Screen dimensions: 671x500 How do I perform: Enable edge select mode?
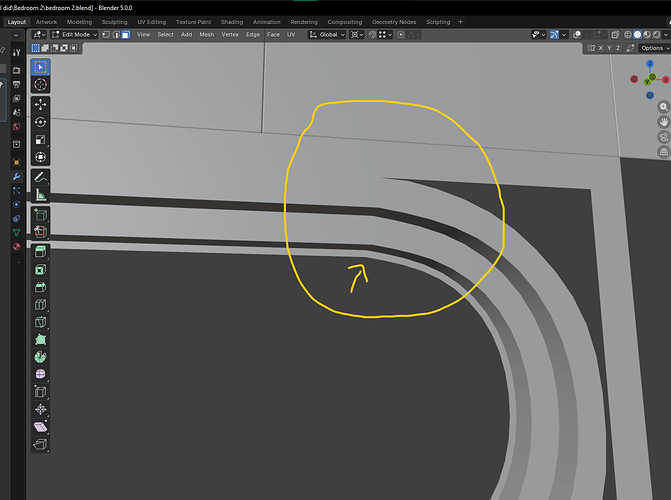point(116,35)
